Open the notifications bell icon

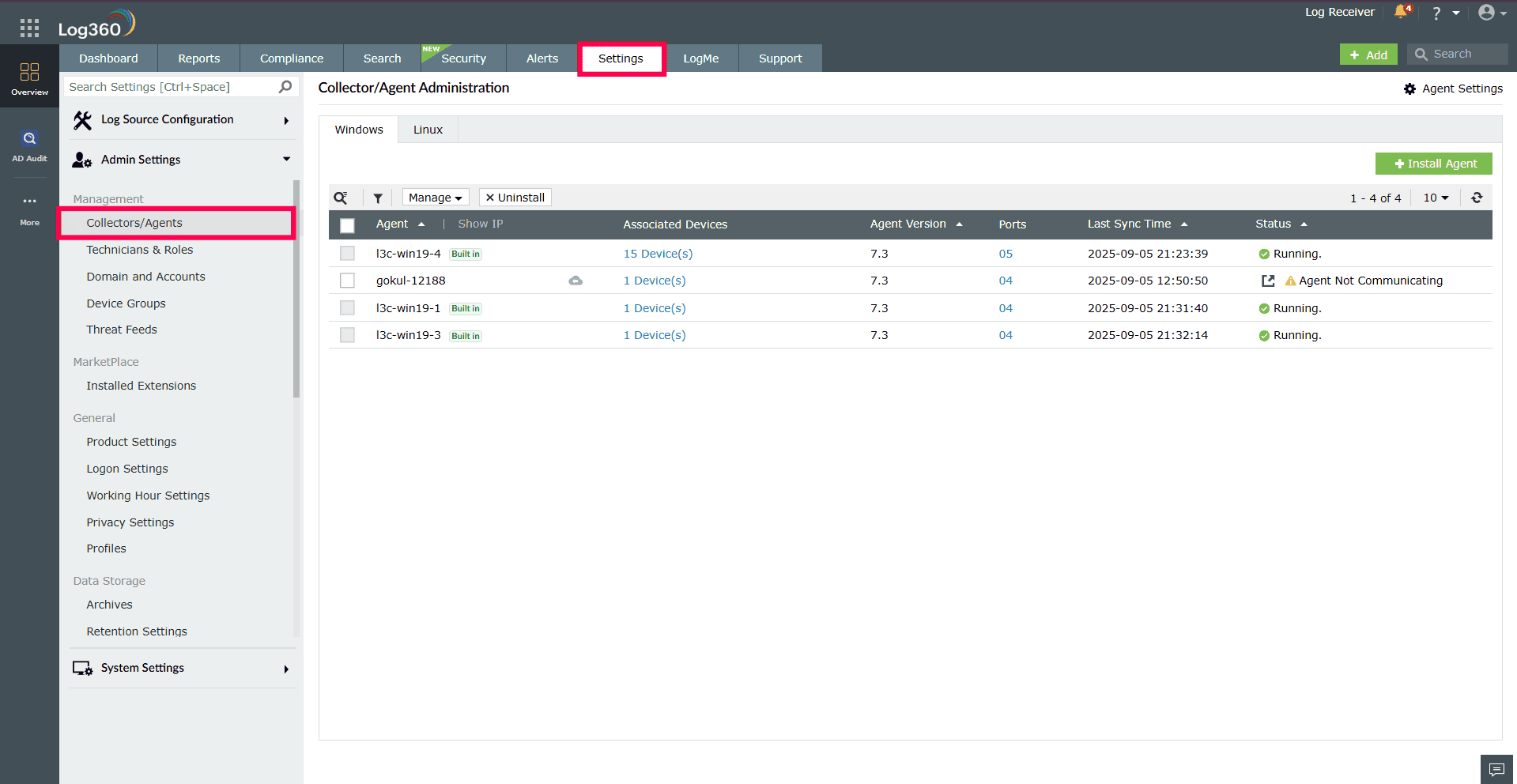1402,12
